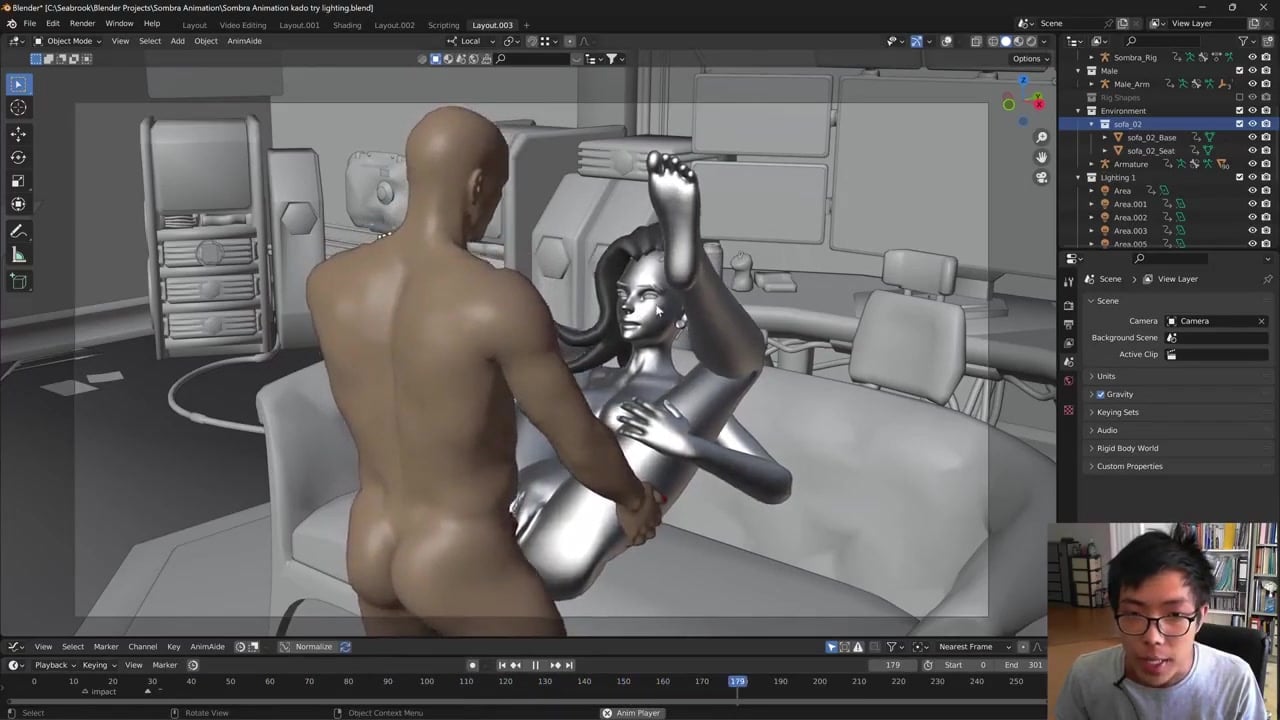
Task: Click the Normalize button in the timeline
Action: click(x=313, y=647)
